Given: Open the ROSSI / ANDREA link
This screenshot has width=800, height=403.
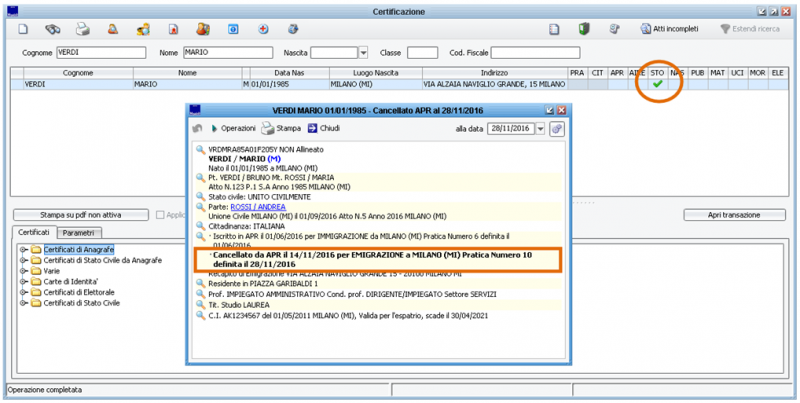Looking at the screenshot, I should (256, 208).
